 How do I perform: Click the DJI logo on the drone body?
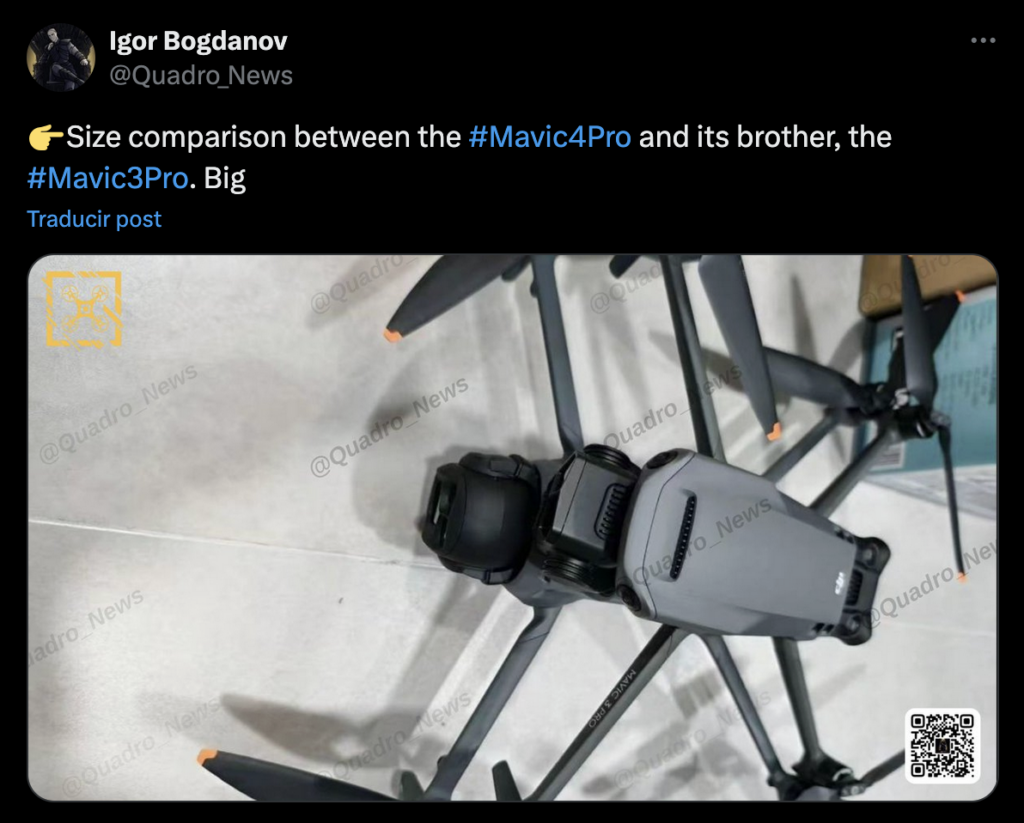click(x=839, y=581)
